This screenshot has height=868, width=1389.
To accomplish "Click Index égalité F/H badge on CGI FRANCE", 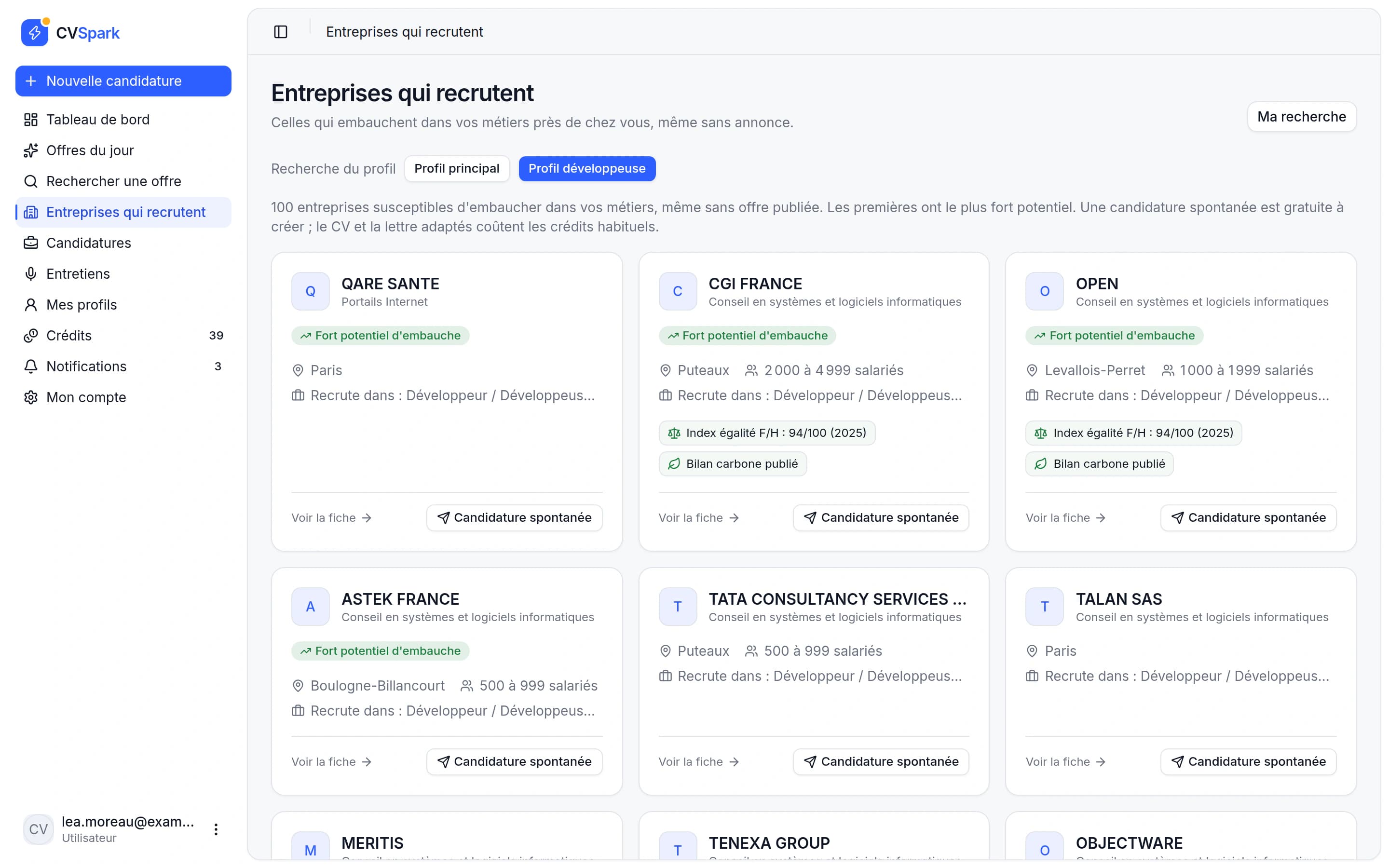I will 767,433.
